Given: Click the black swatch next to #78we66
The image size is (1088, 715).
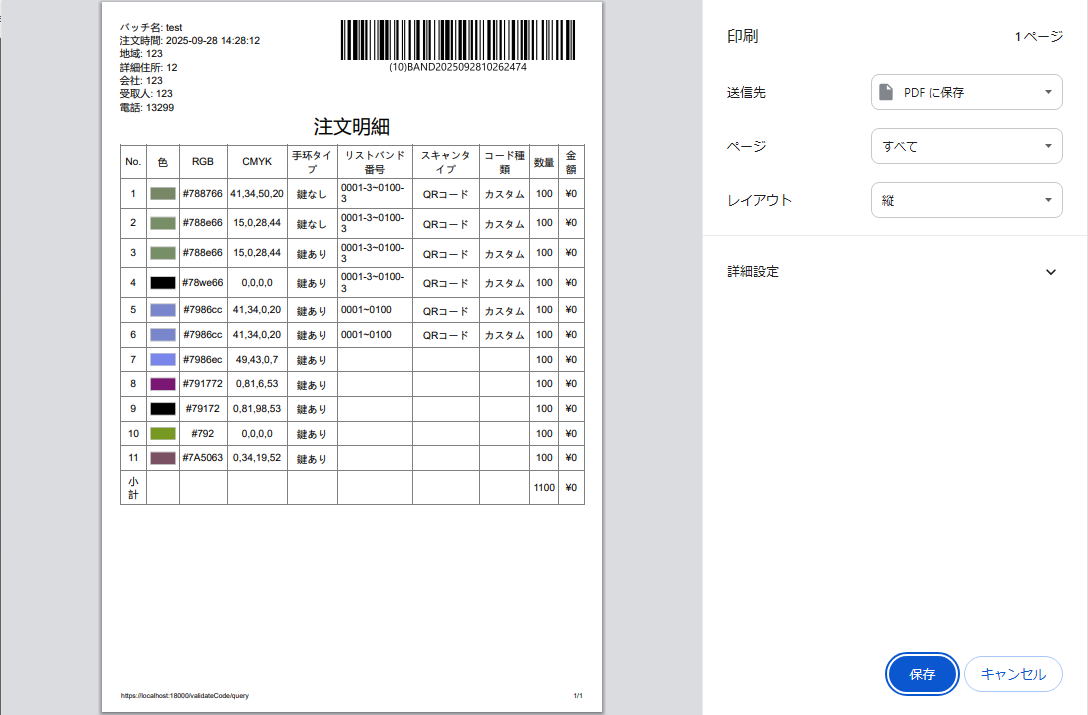Looking at the screenshot, I should tap(163, 283).
